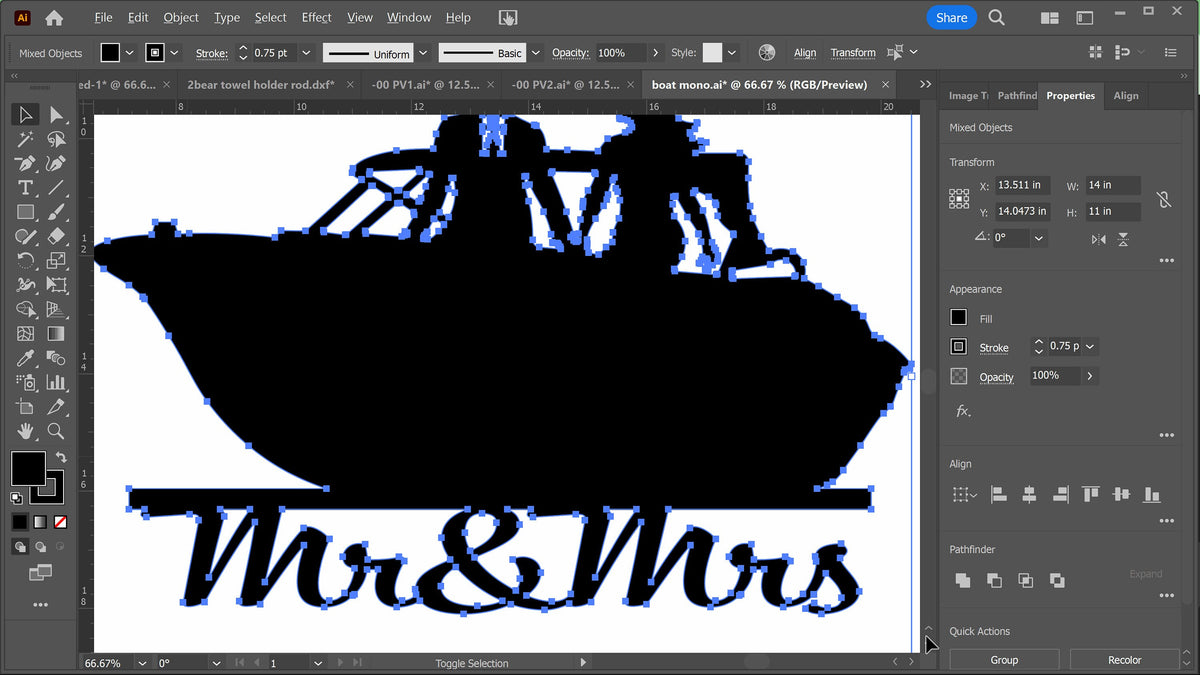1200x675 pixels.
Task: Click the Home icon
Action: (54, 17)
